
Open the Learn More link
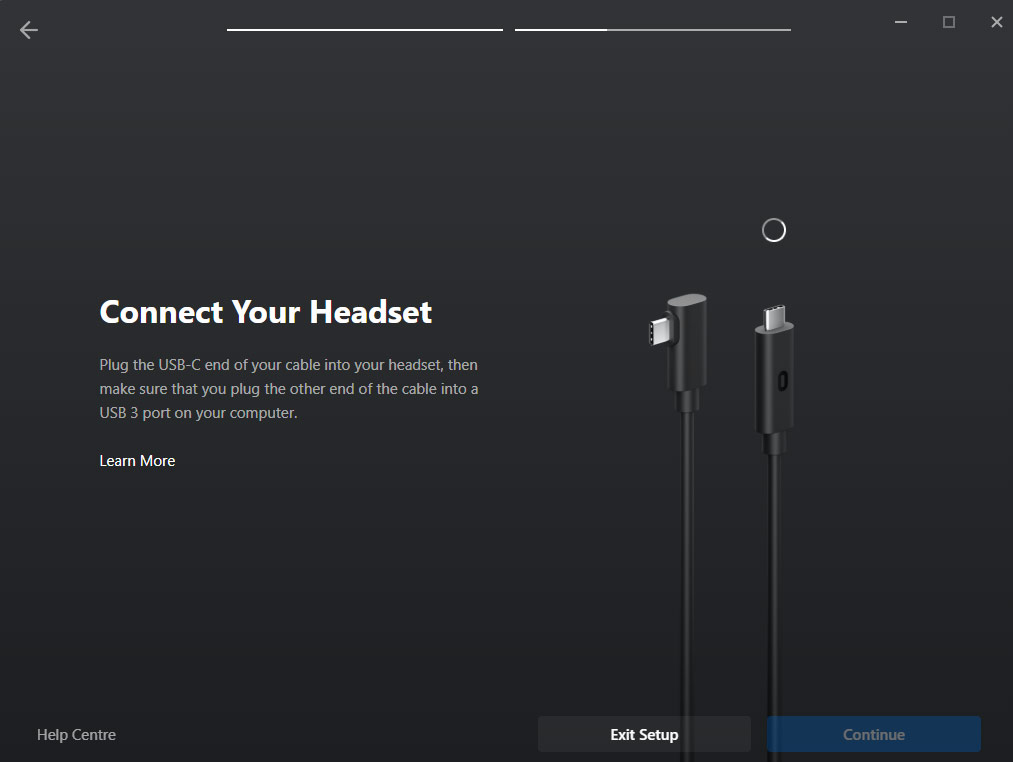[x=137, y=461]
